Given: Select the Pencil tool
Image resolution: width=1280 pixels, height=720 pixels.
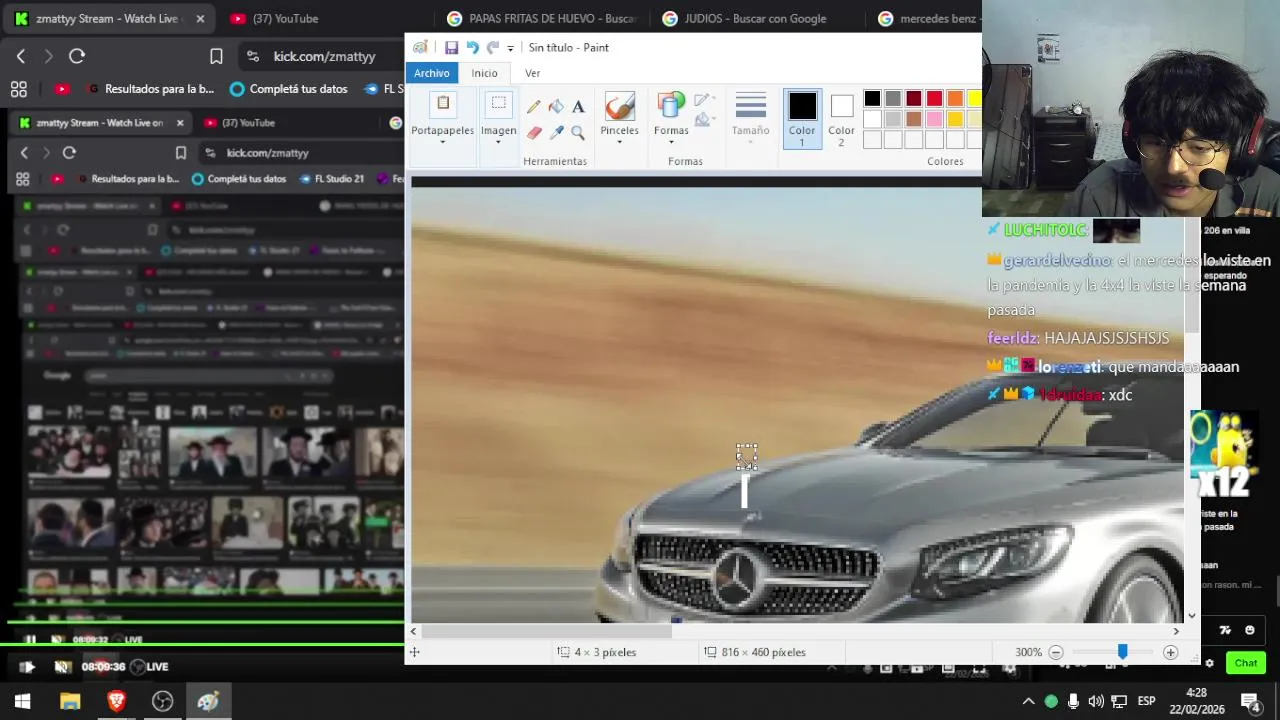Looking at the screenshot, I should 534,107.
